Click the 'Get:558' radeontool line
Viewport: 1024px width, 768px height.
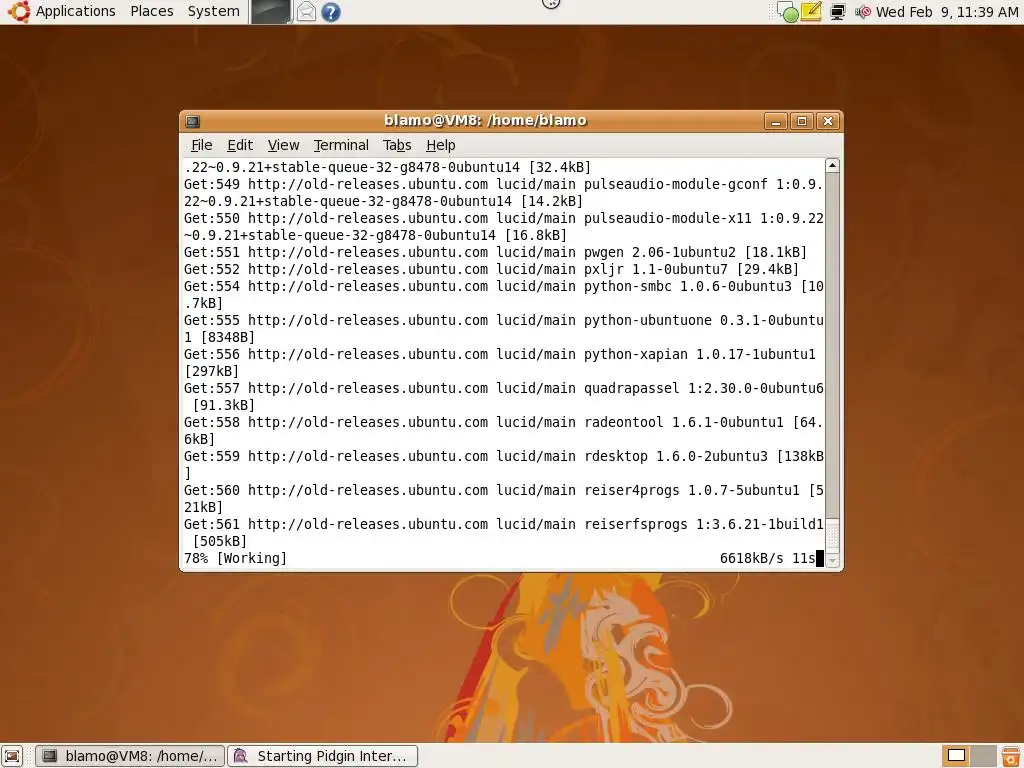pyautogui.click(x=504, y=431)
